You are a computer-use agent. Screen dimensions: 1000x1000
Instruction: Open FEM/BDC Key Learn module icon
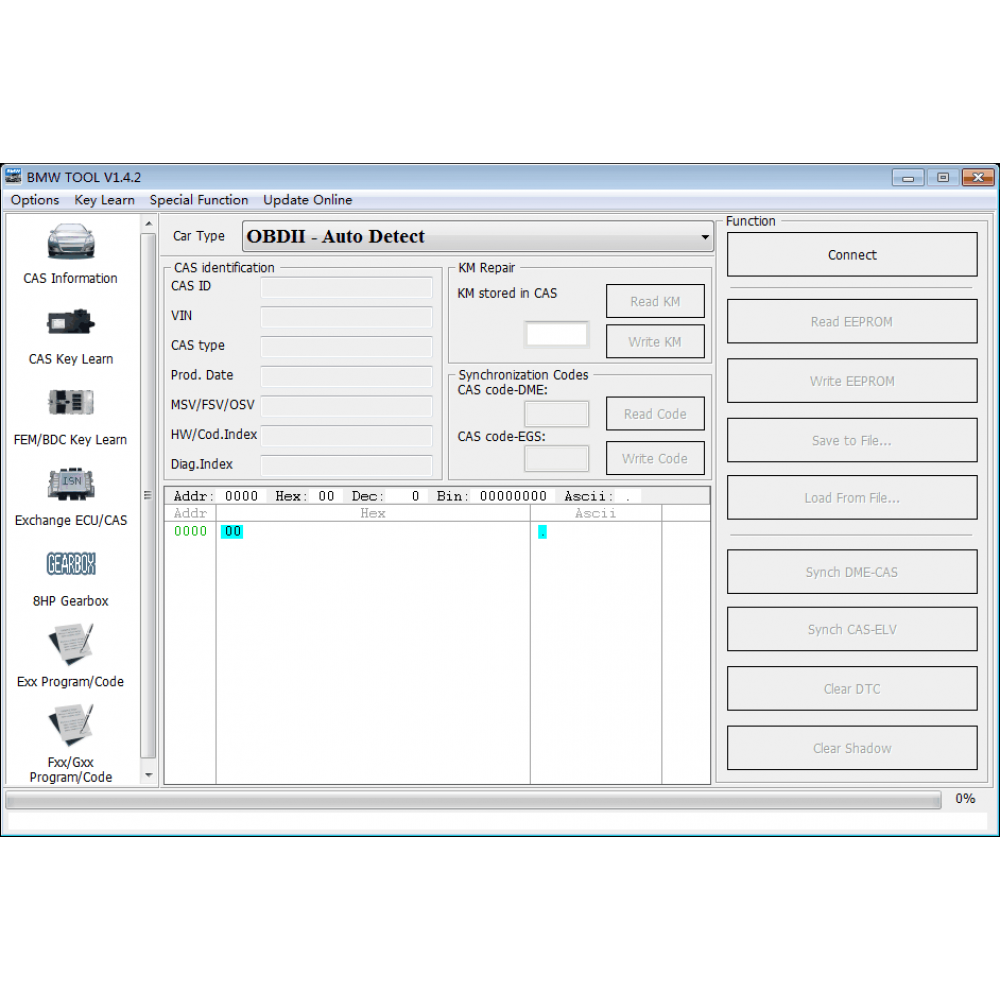[70, 404]
